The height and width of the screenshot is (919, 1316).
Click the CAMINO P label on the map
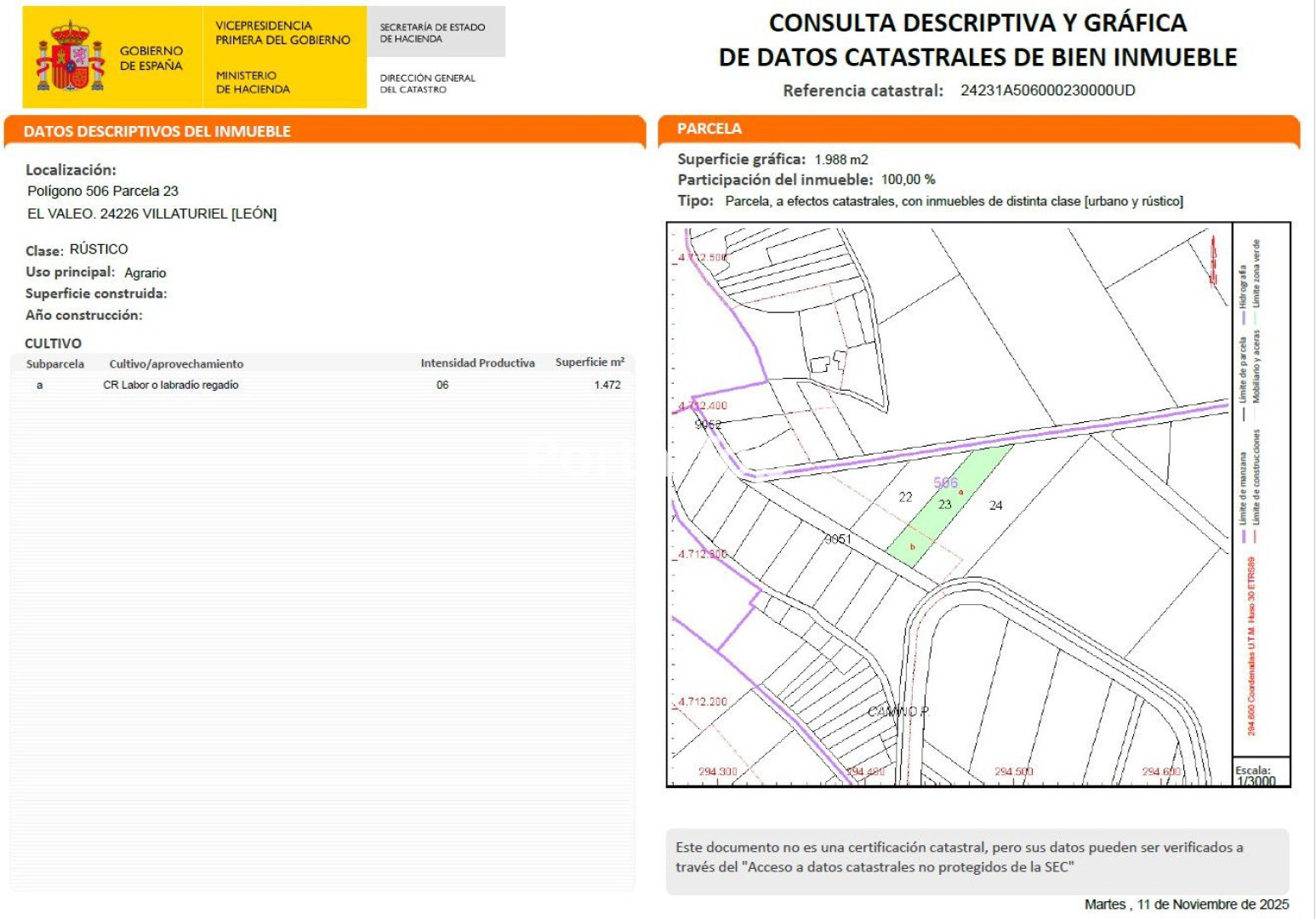pos(897,711)
